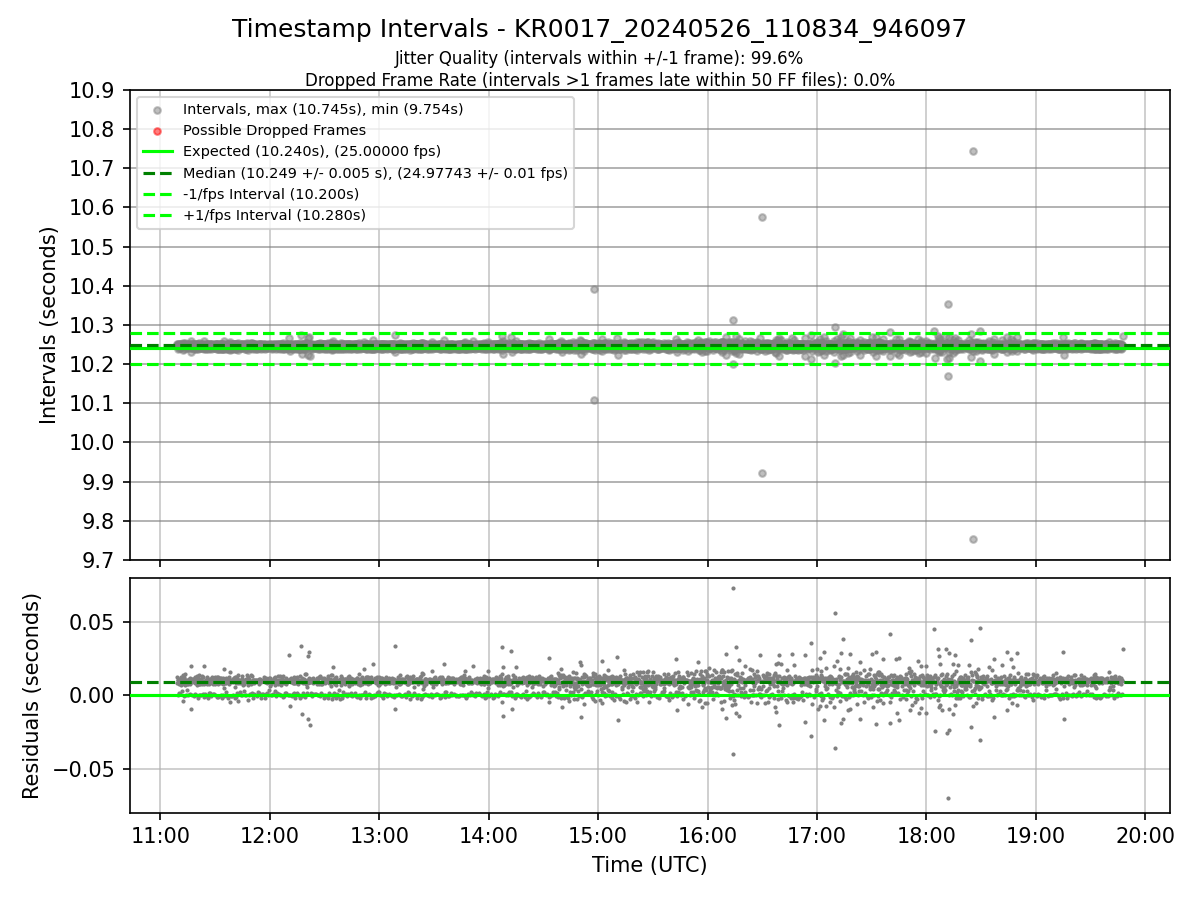The width and height of the screenshot is (1200, 900).
Task: Click the minimum outlier point near 9.754s
Action: [x=973, y=539]
